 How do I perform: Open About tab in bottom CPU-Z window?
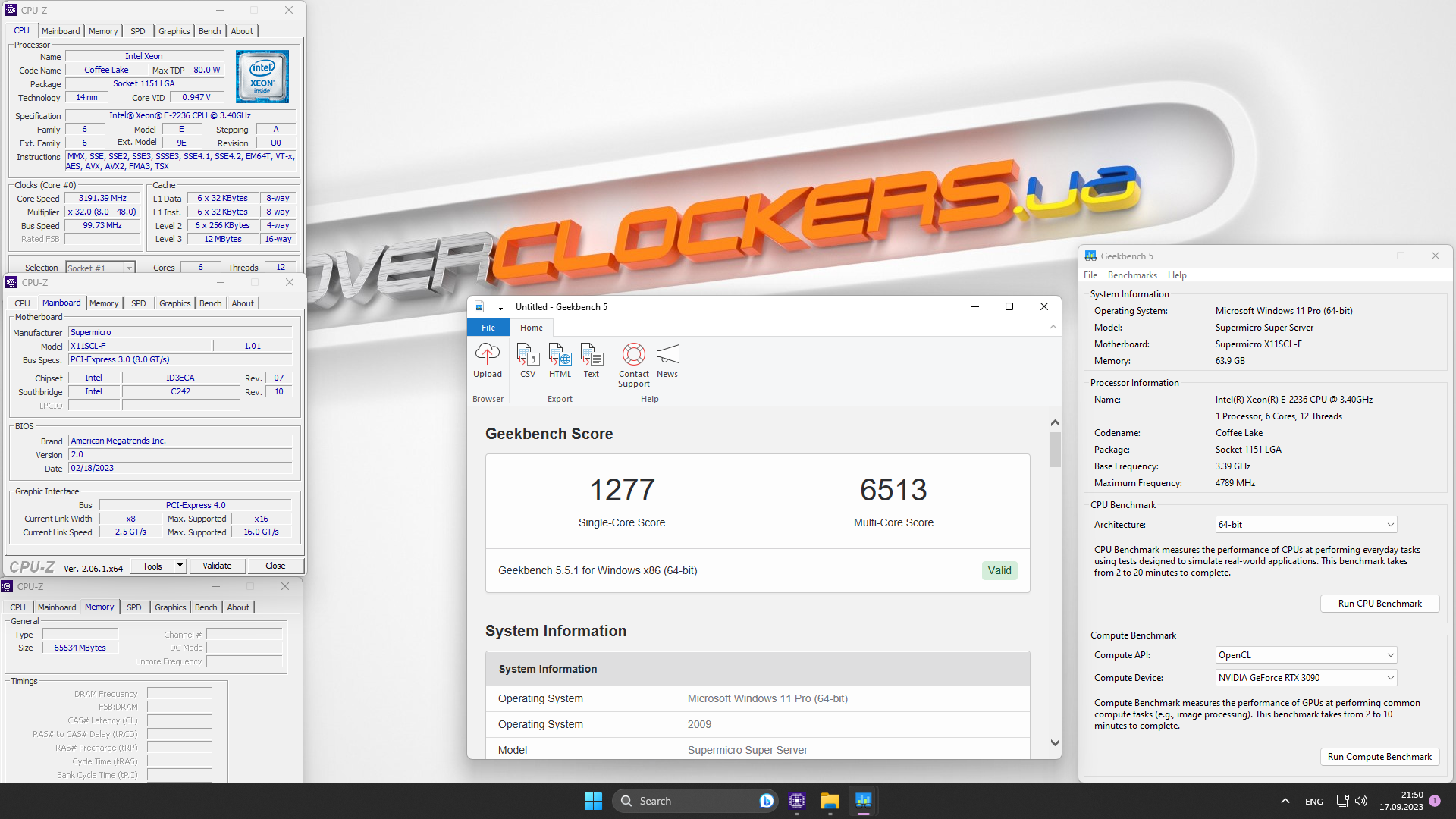click(x=238, y=607)
